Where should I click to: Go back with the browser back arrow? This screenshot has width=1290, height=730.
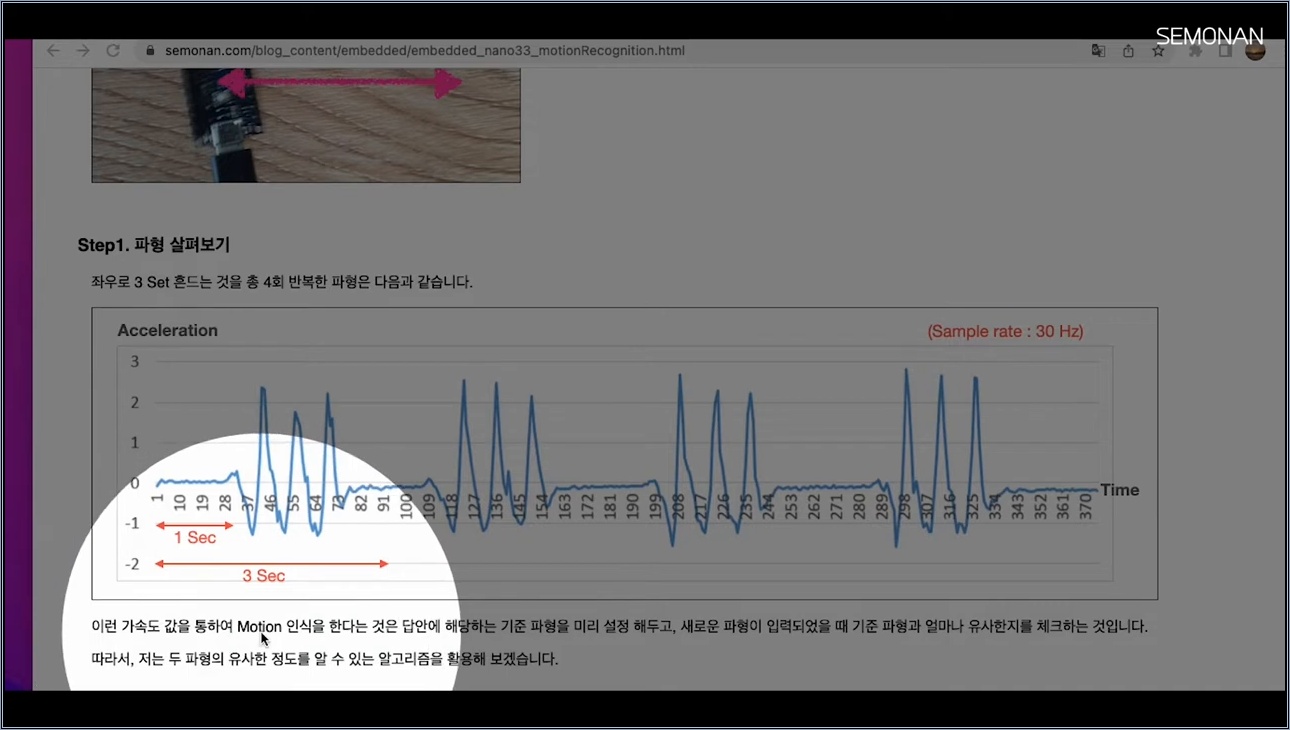pos(53,50)
